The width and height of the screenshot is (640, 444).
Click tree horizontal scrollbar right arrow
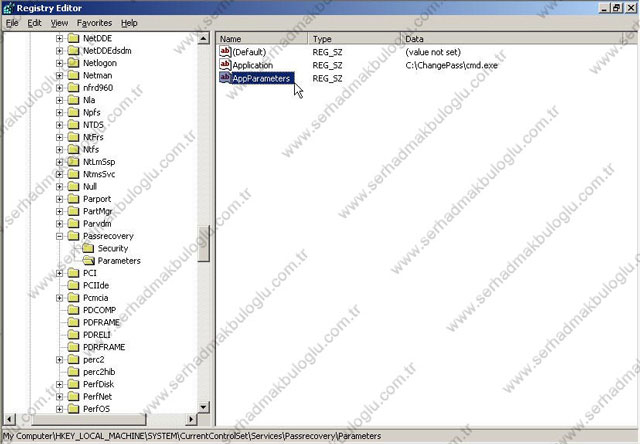(x=191, y=419)
